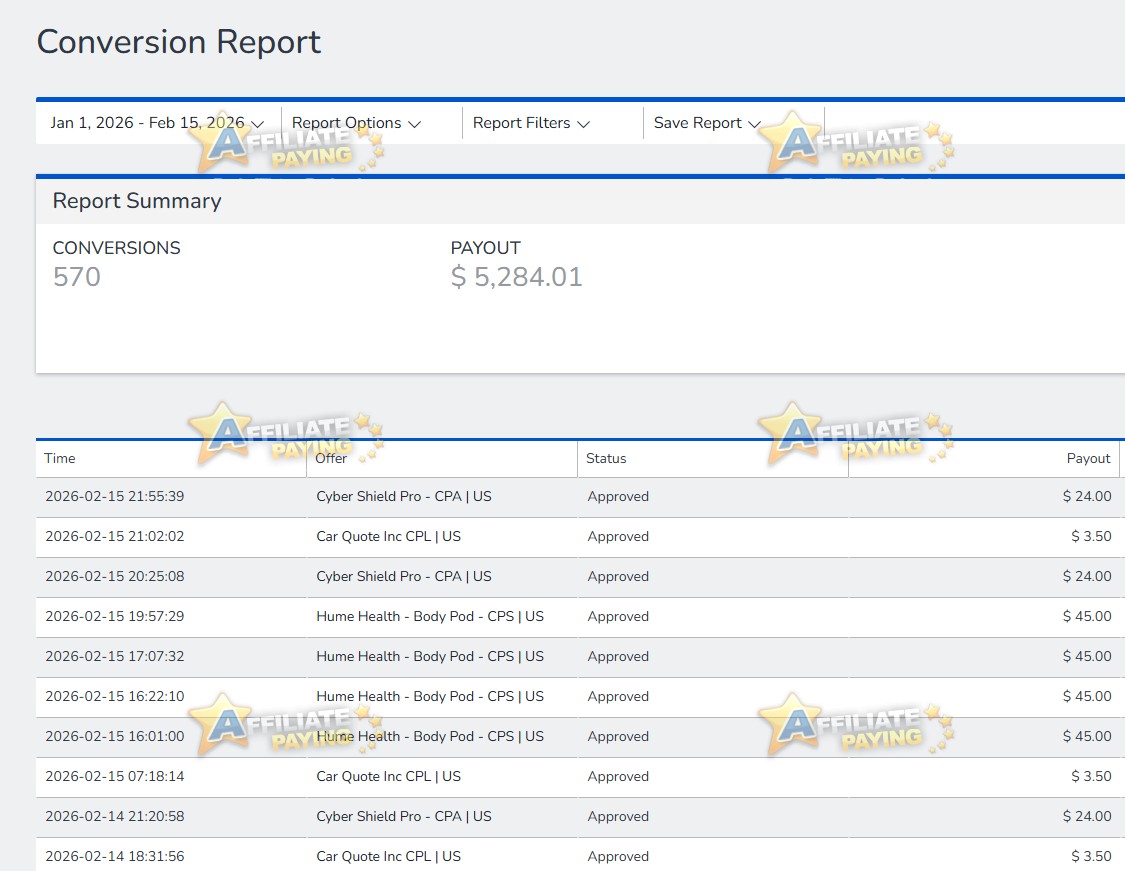Sort table by Payout column header
Image resolution: width=1125 pixels, height=871 pixels.
1088,458
